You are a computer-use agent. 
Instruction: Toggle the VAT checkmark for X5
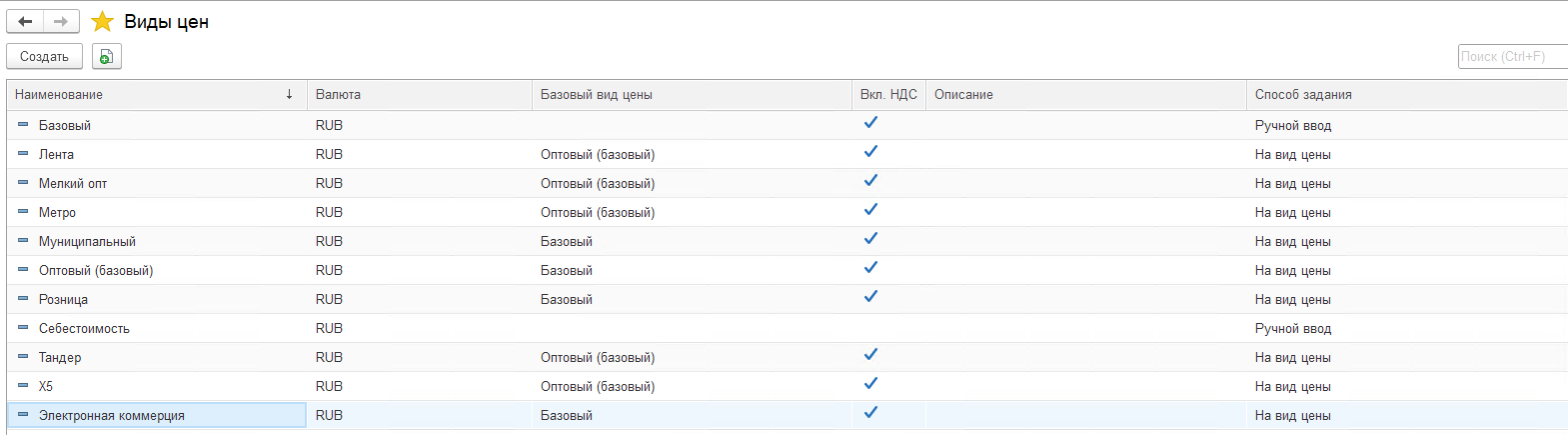pyautogui.click(x=870, y=384)
